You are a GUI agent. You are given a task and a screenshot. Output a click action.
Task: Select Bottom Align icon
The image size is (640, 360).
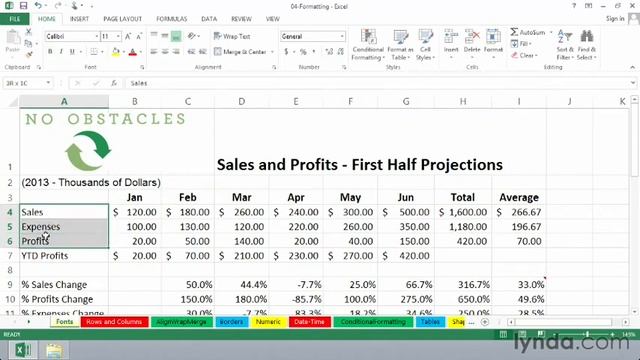176,36
